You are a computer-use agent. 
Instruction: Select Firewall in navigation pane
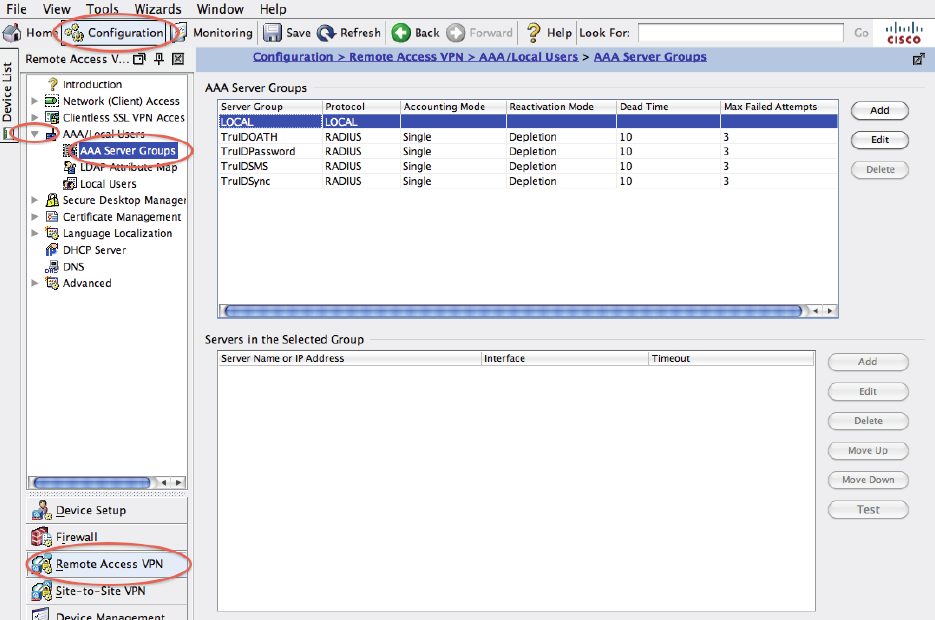click(42, 537)
